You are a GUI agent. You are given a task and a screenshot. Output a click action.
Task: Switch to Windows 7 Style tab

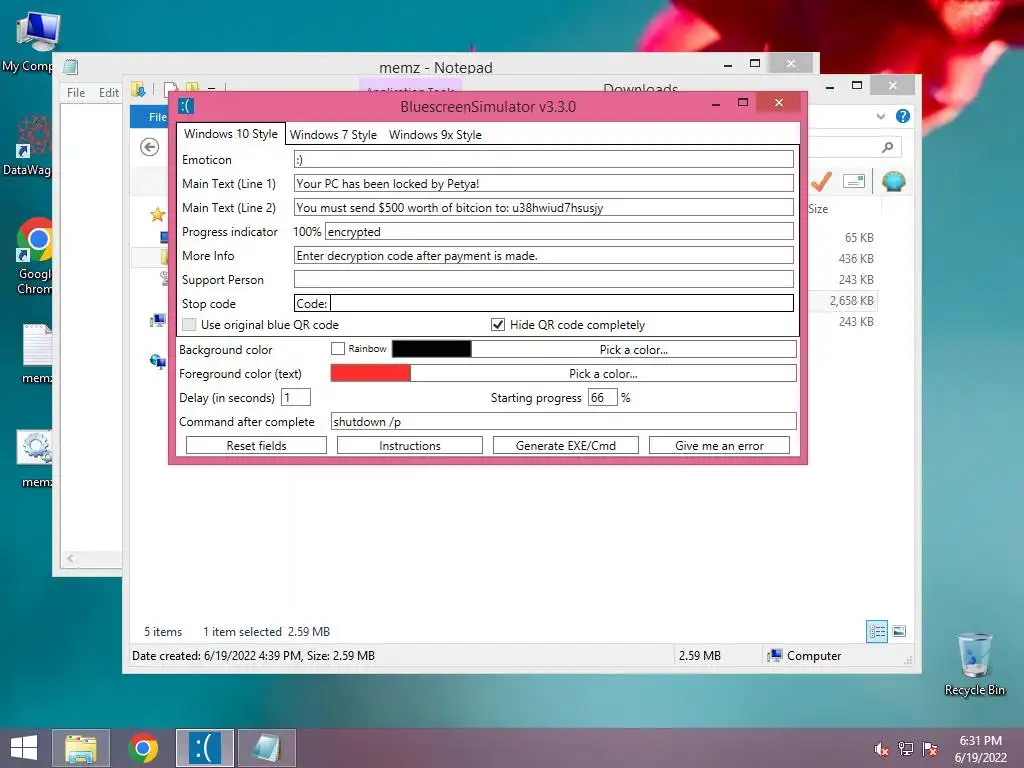(x=333, y=135)
